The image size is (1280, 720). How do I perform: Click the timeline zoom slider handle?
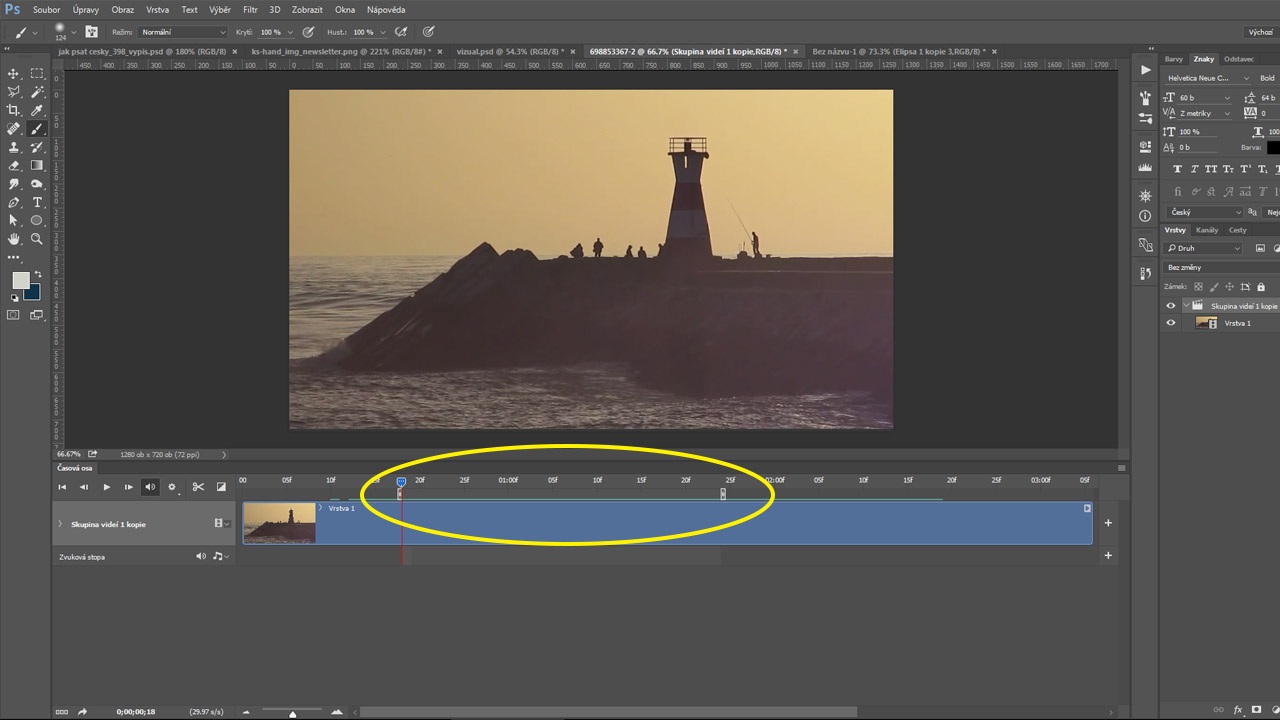coord(292,714)
